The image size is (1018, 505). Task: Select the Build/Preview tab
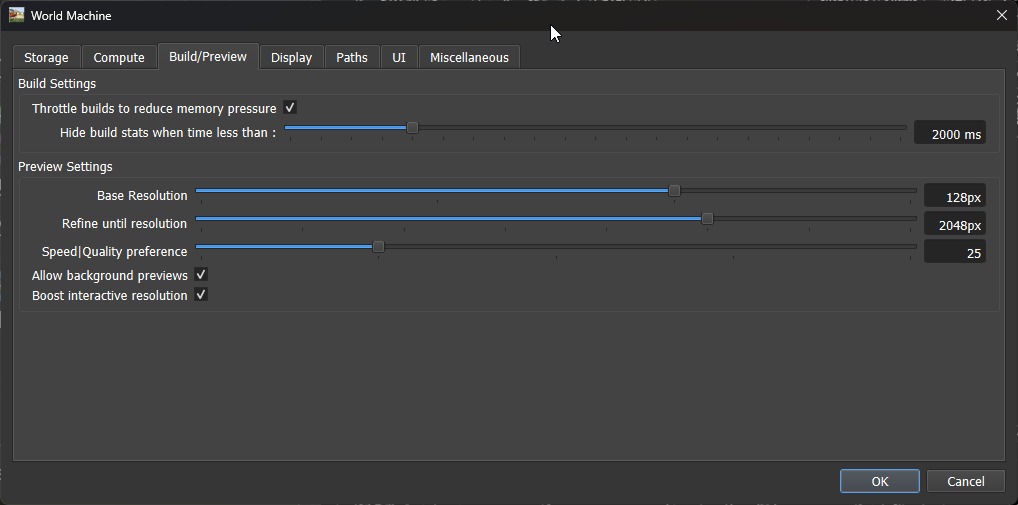pyautogui.click(x=208, y=57)
